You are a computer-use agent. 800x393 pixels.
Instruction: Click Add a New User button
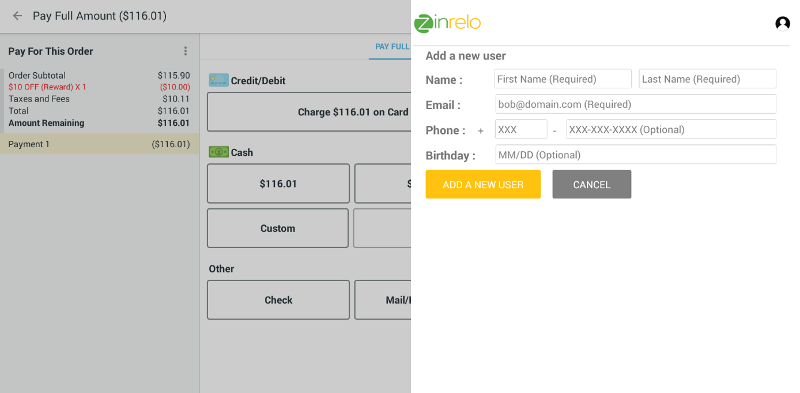click(483, 184)
